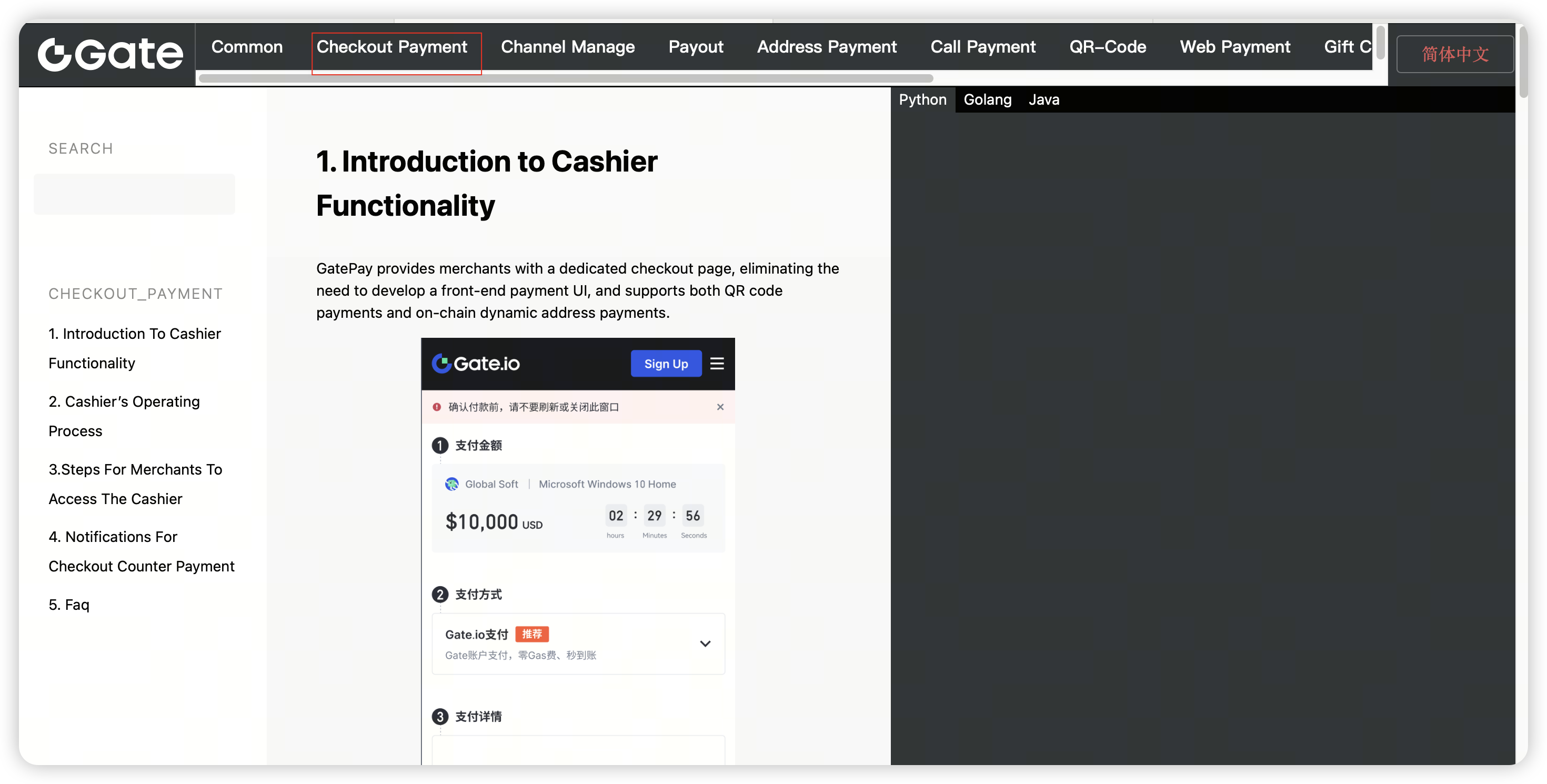
Task: Go to 5. Faq sidebar link
Action: [69, 605]
